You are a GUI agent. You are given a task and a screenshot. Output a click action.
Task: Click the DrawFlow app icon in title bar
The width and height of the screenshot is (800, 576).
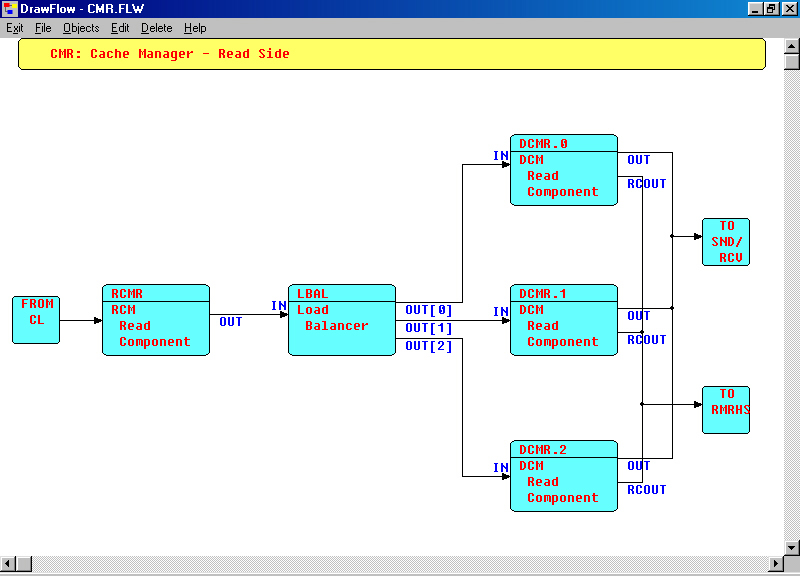10,9
